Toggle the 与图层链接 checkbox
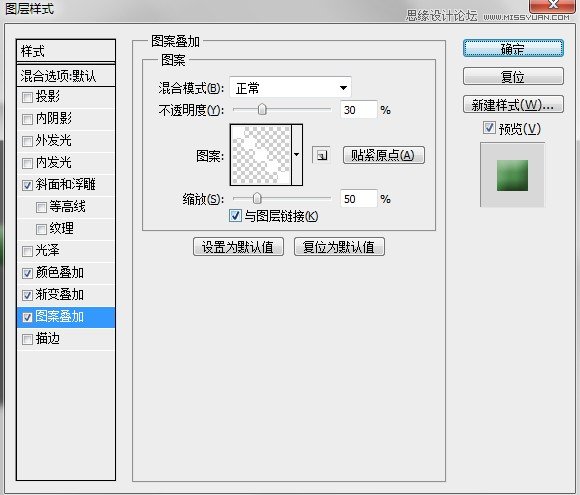580x495 pixels. [235, 216]
